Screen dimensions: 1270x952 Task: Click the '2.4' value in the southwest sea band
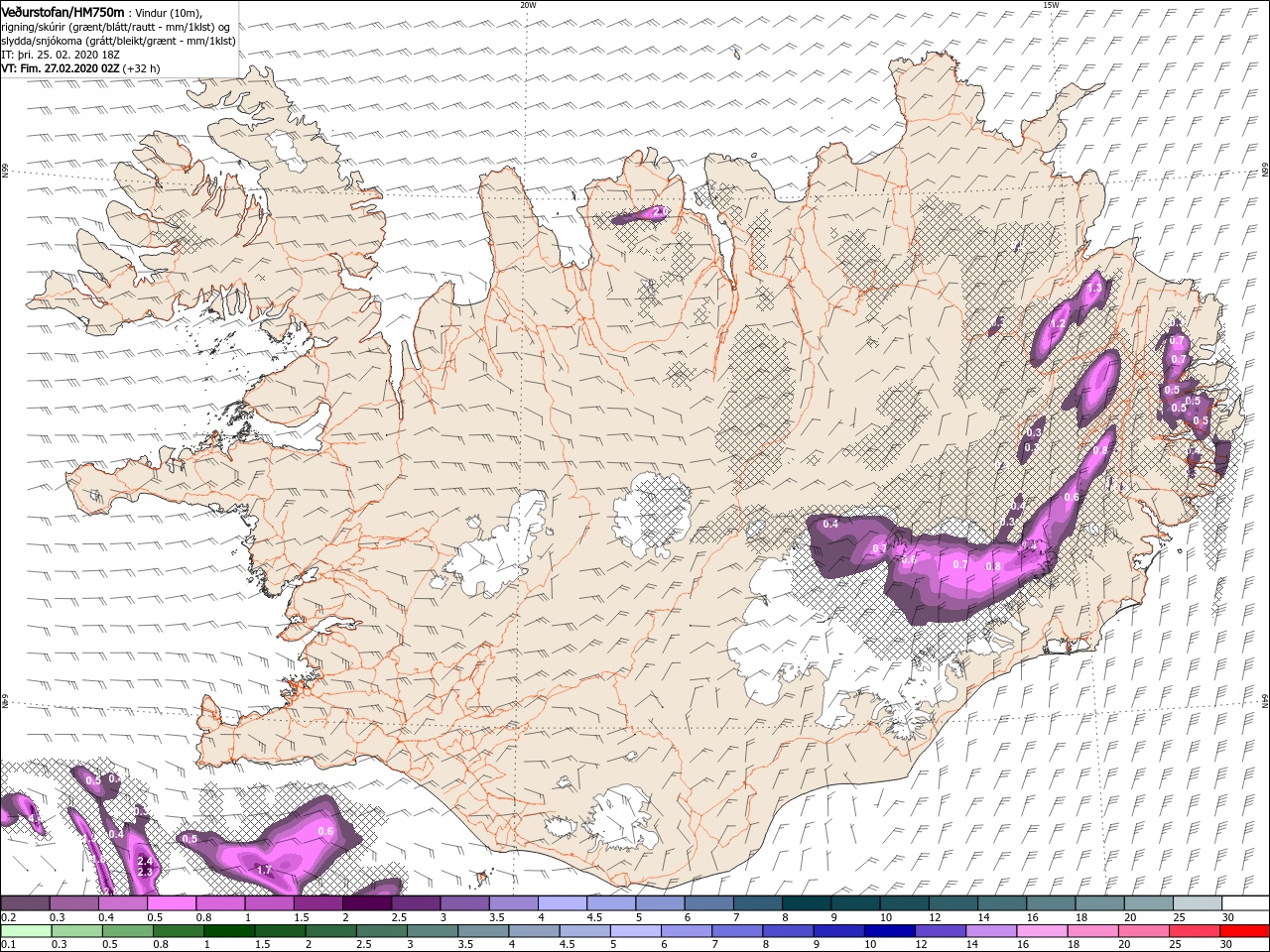click(x=145, y=861)
